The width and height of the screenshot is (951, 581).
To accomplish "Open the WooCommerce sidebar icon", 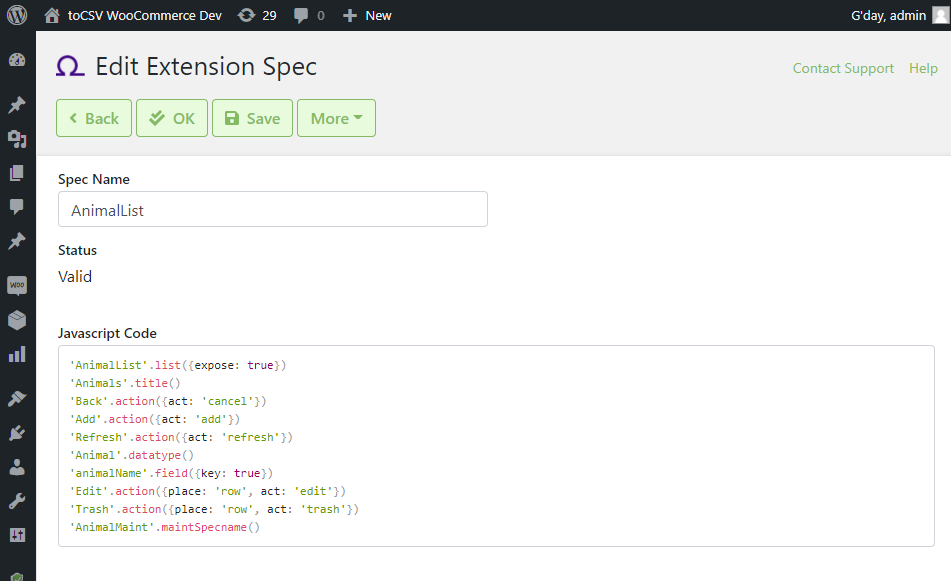I will tap(17, 285).
